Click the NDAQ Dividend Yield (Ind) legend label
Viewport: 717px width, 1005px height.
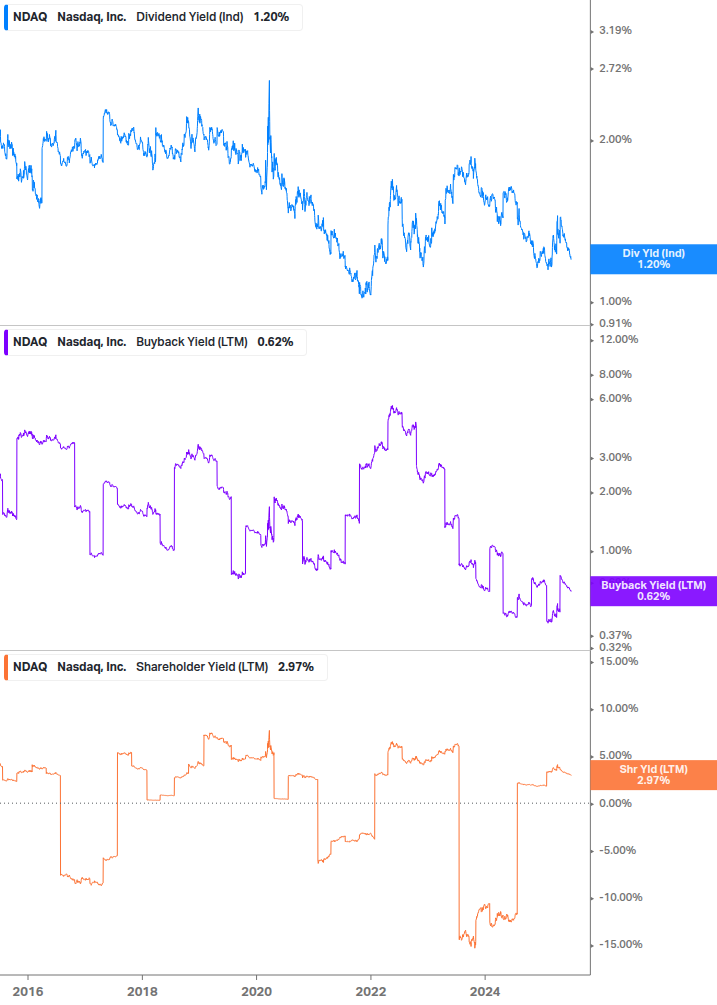(x=153, y=17)
